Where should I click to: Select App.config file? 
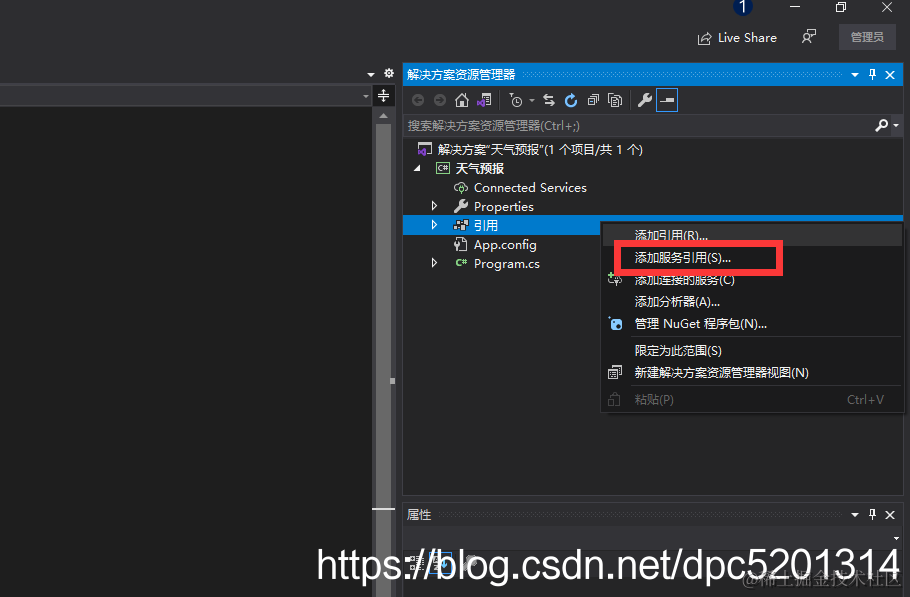tap(505, 245)
